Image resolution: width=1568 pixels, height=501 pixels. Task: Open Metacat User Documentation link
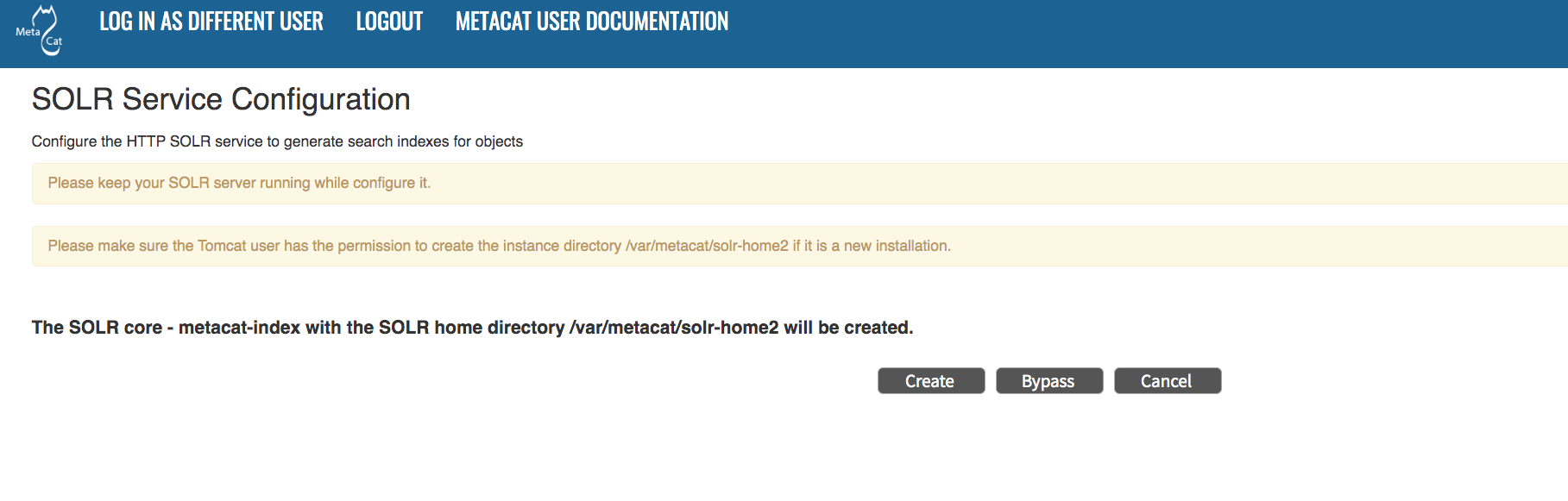tap(591, 22)
